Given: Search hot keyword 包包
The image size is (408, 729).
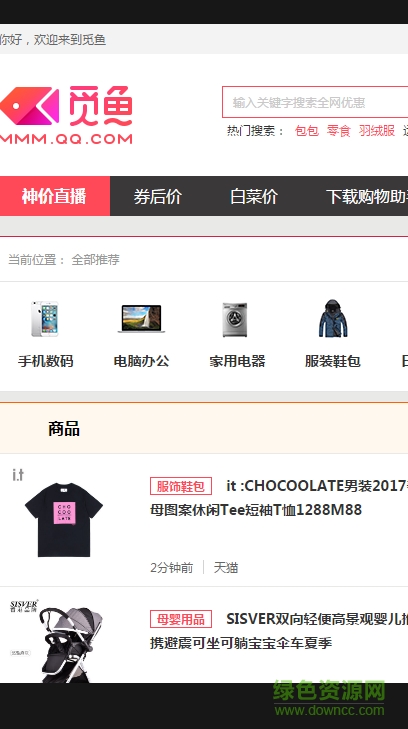Looking at the screenshot, I should click(307, 131).
